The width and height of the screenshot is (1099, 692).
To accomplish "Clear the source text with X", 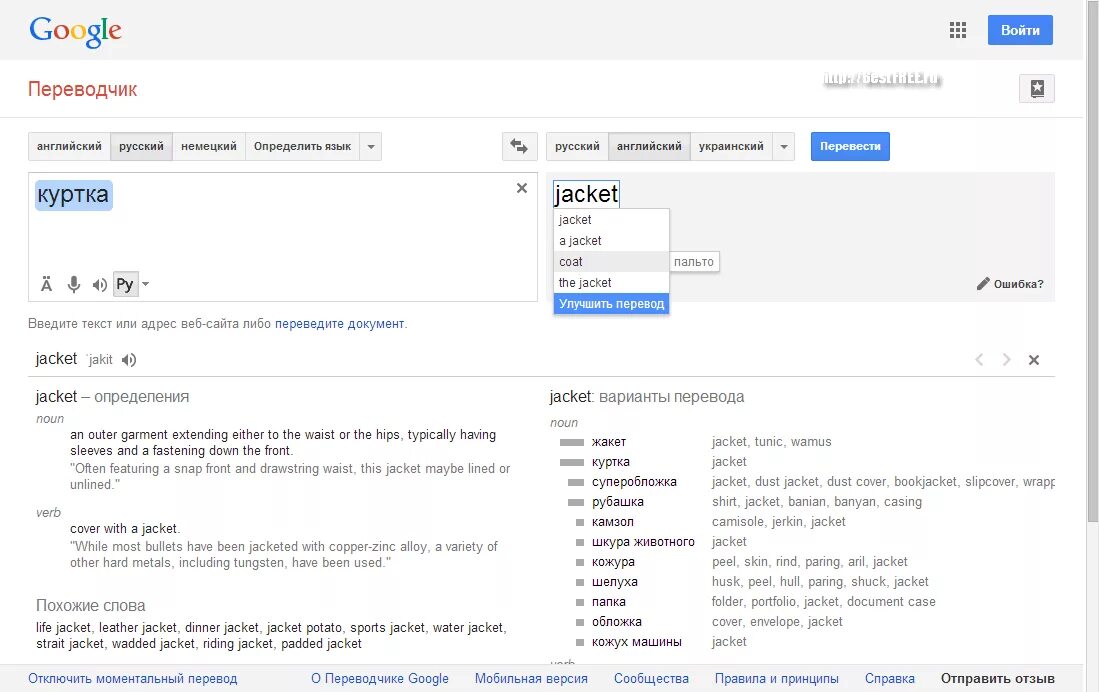I will pyautogui.click(x=521, y=188).
